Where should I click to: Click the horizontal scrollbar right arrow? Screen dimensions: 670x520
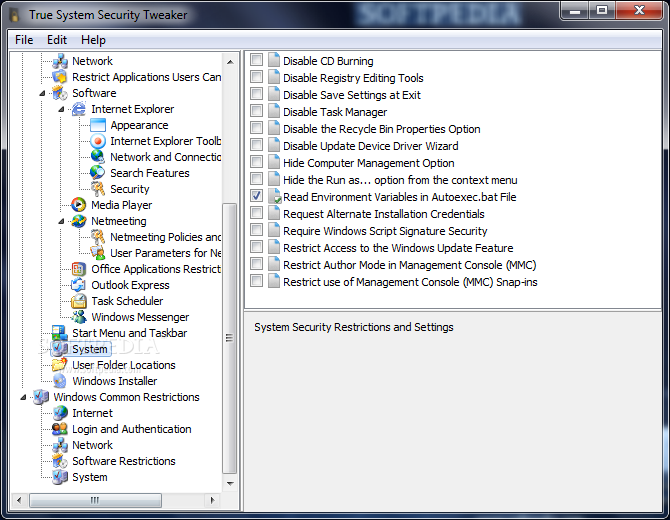click(213, 500)
